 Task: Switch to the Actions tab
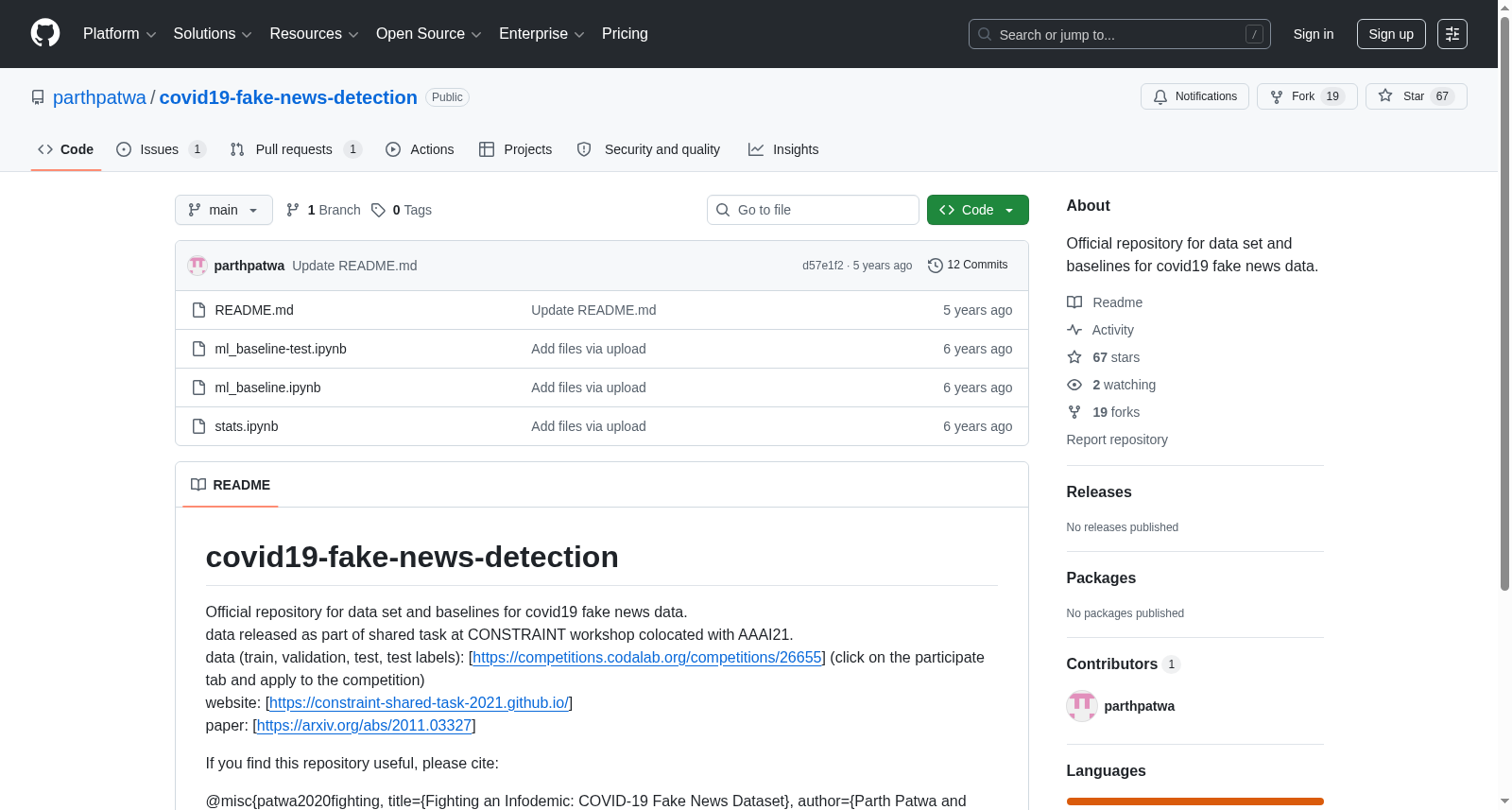coord(420,149)
